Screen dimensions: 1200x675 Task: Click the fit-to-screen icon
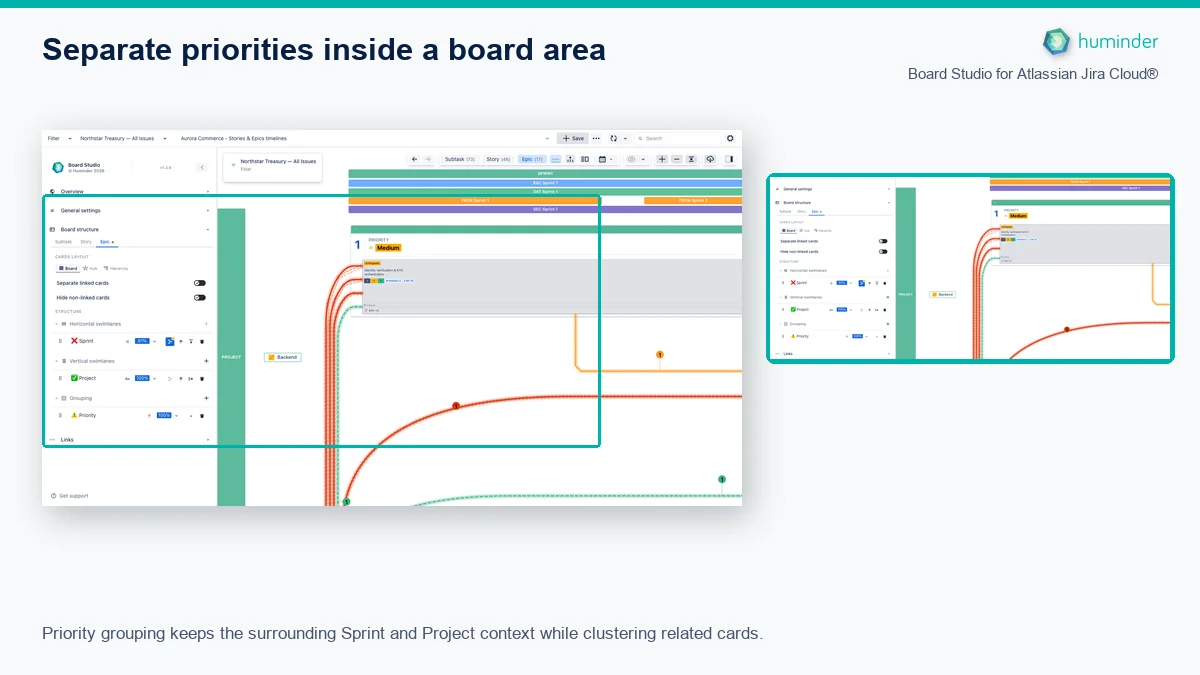(691, 159)
